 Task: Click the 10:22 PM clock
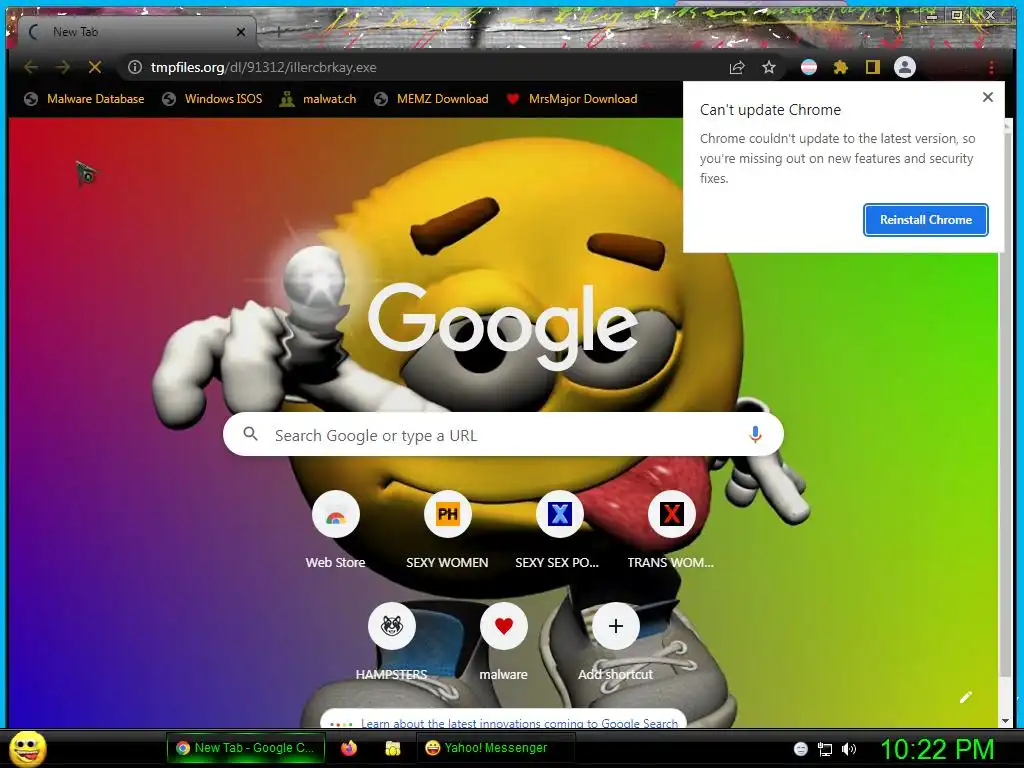(x=938, y=749)
